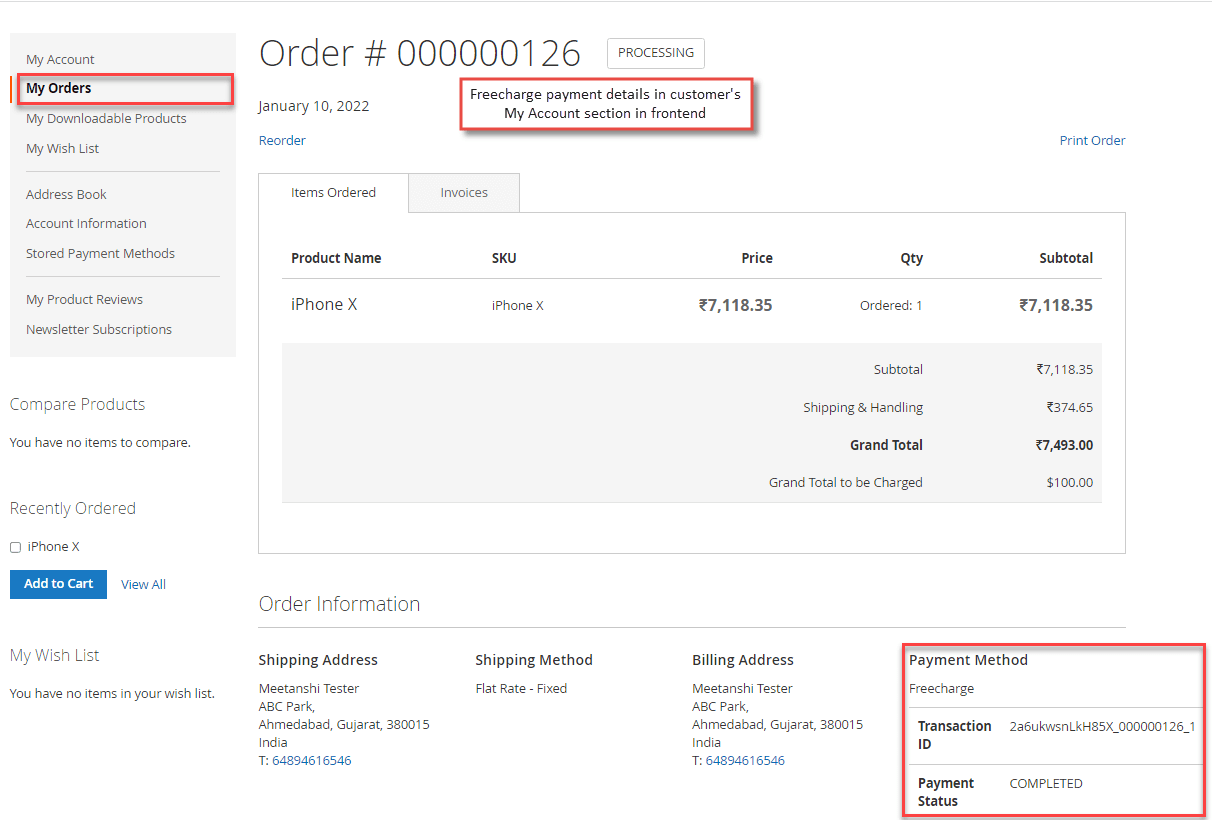Click the Subtotal column header
This screenshot has width=1212, height=820.
click(x=1066, y=258)
